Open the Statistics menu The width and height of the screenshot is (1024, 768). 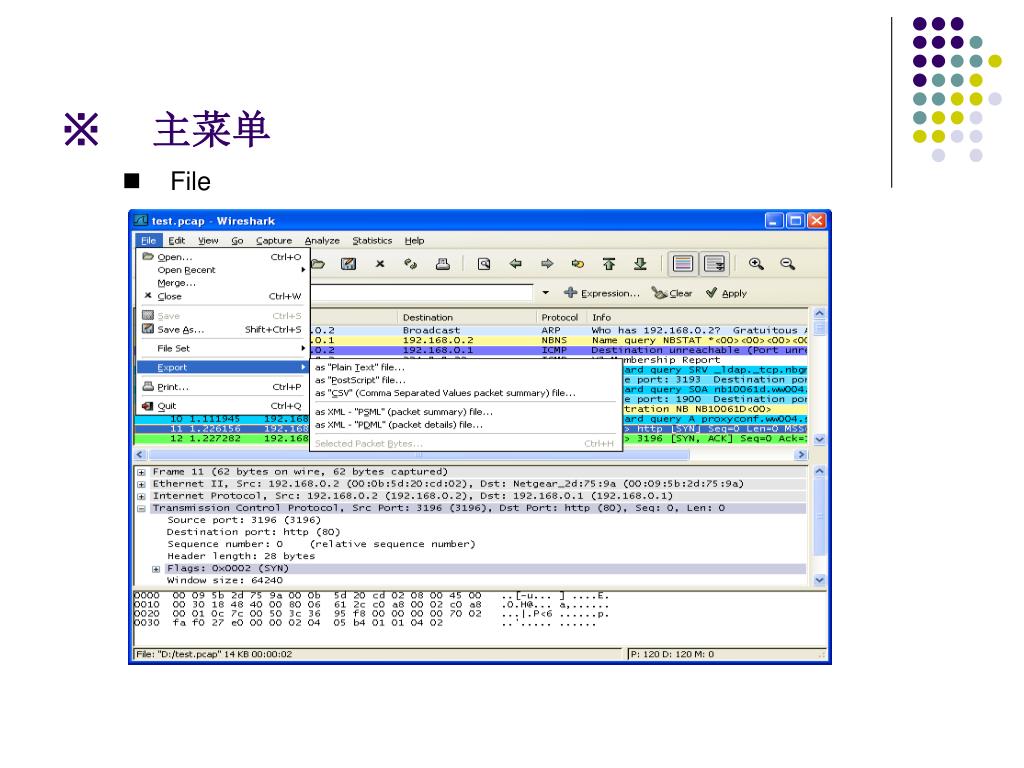click(x=372, y=240)
